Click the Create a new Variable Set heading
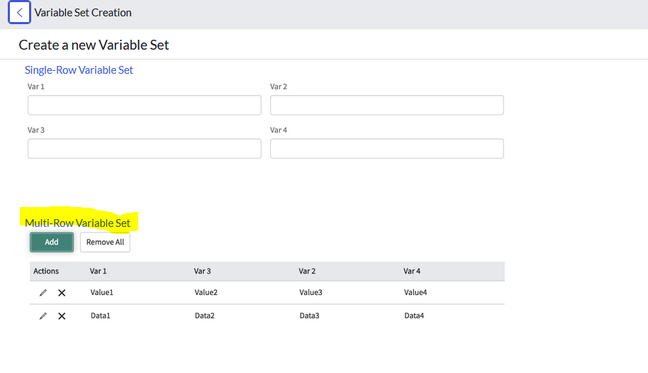Screen dimensions: 648x373 (x=94, y=45)
